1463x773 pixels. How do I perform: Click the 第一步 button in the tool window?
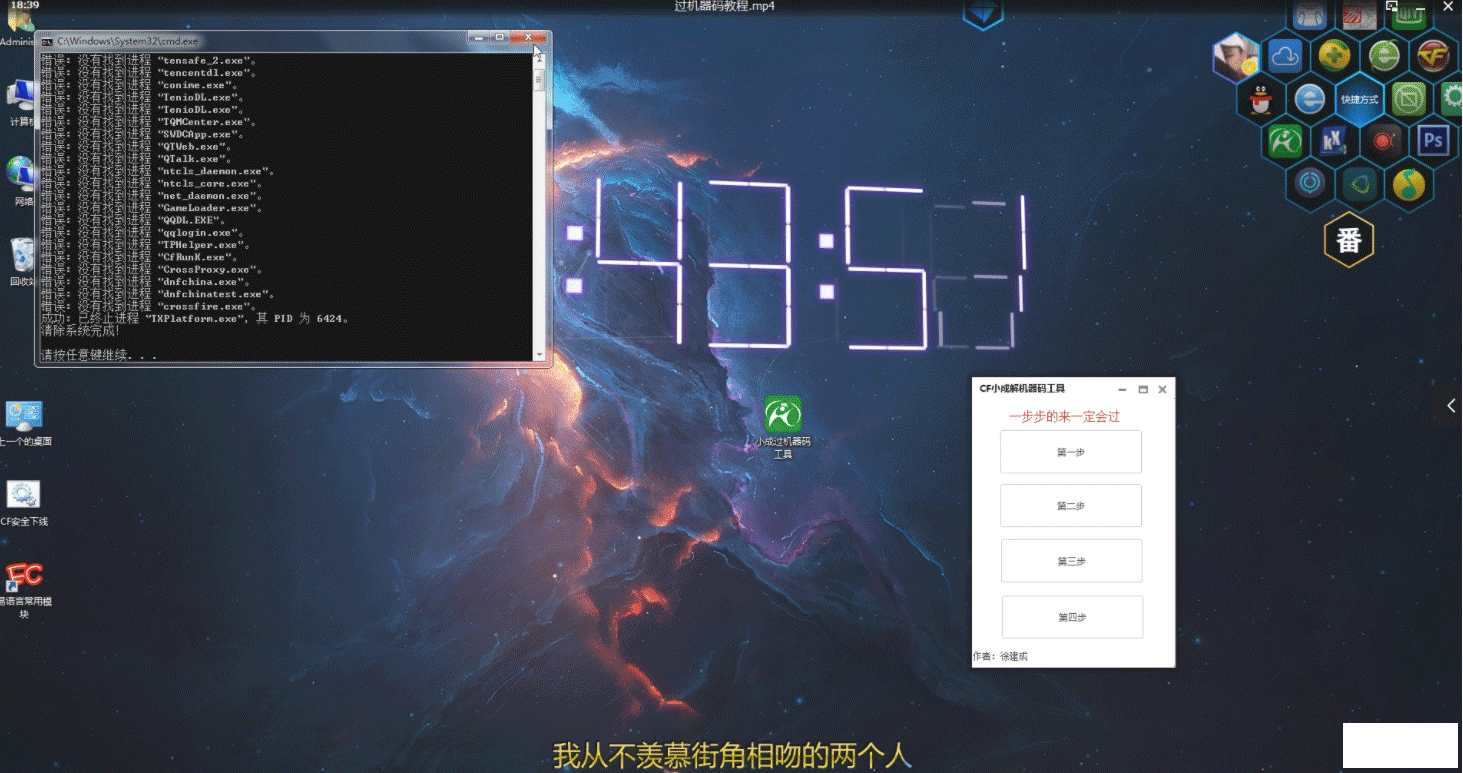pos(1071,452)
